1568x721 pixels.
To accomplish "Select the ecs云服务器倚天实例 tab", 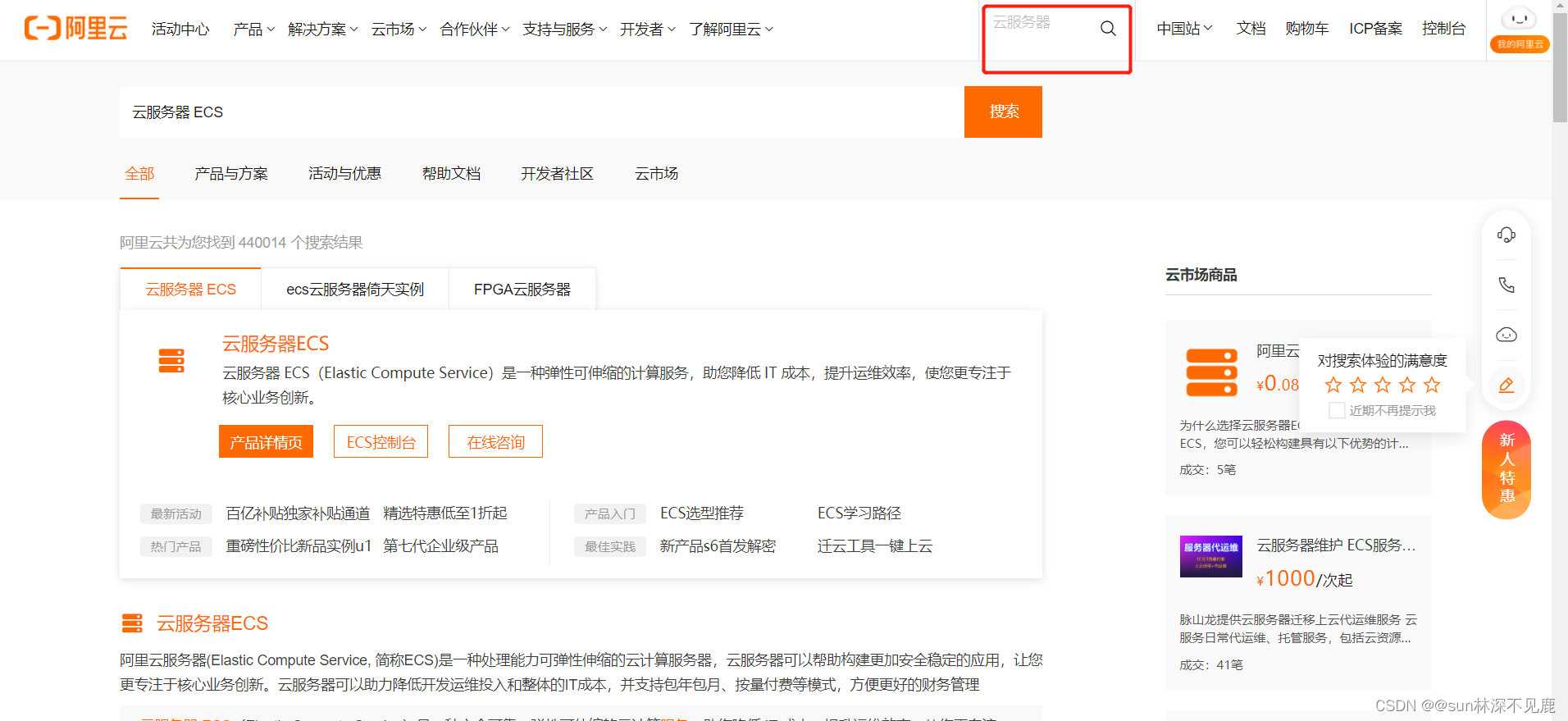I will coord(355,289).
